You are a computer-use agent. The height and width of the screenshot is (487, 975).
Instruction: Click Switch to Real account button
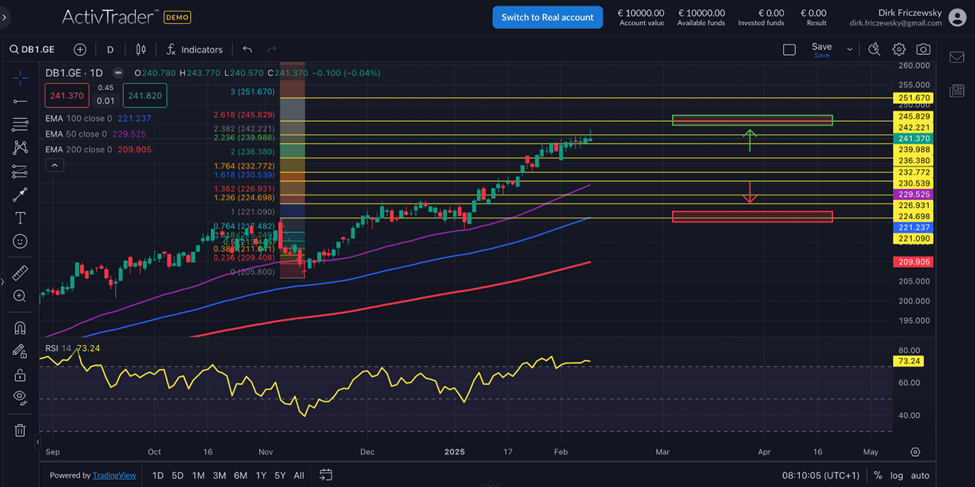(547, 17)
